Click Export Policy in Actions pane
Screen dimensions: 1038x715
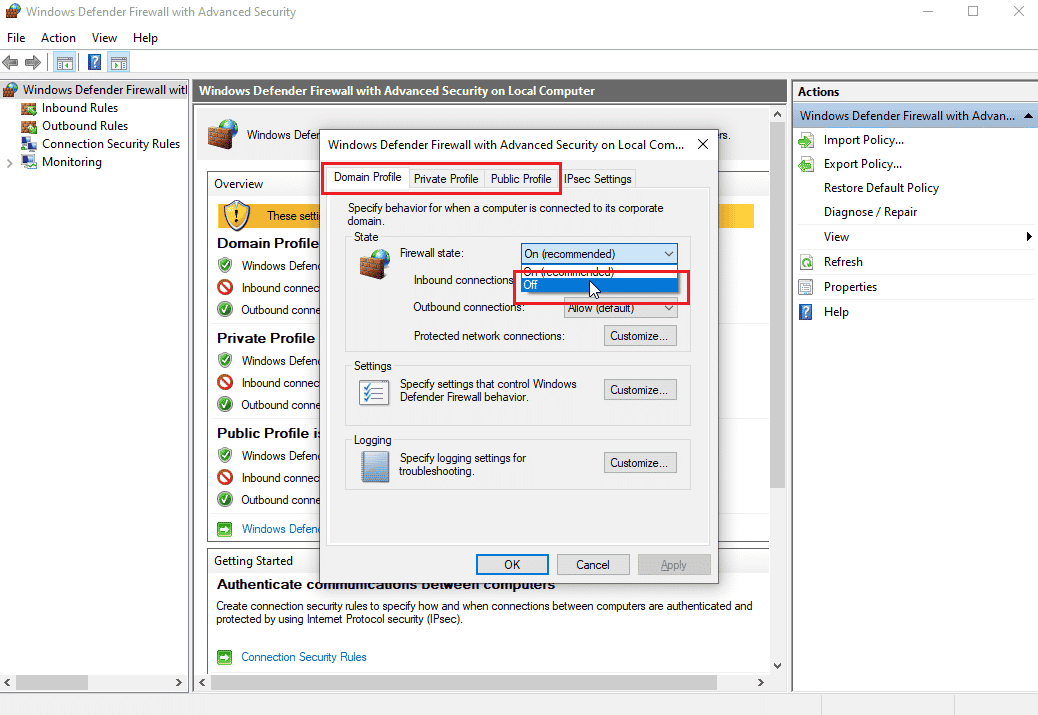(x=863, y=164)
